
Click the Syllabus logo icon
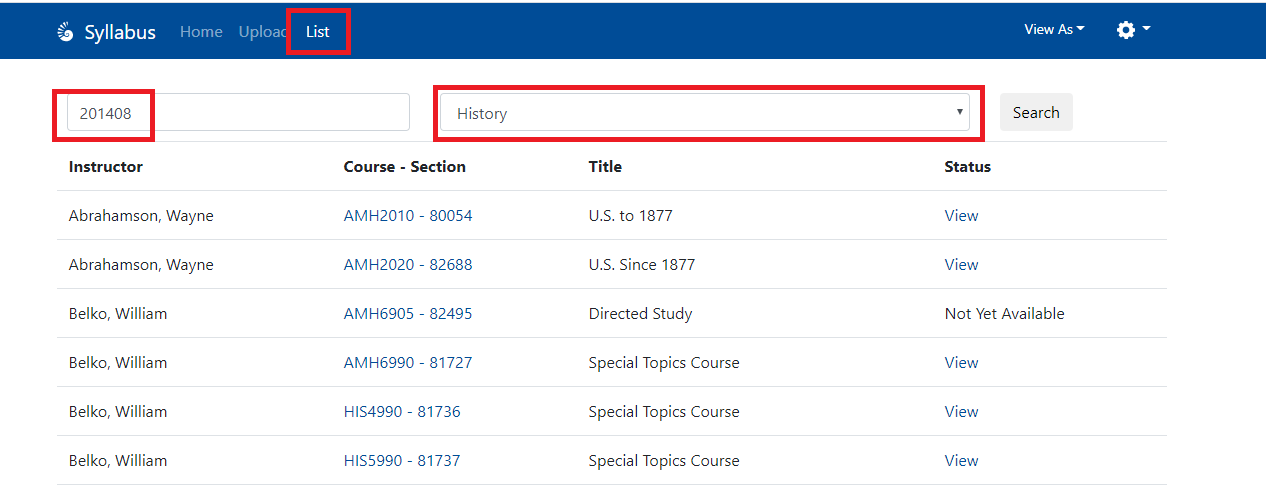(x=66, y=32)
